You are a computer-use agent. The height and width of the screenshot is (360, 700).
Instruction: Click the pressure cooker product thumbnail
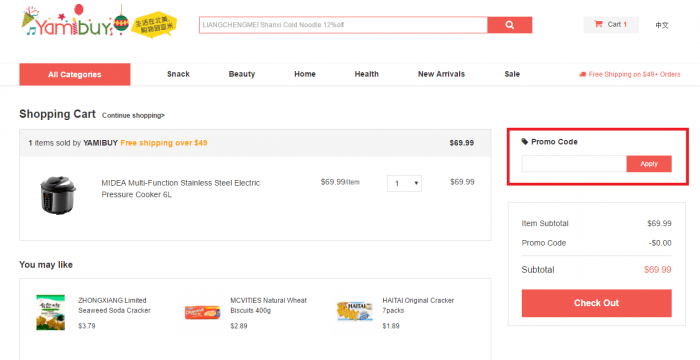[x=58, y=195]
